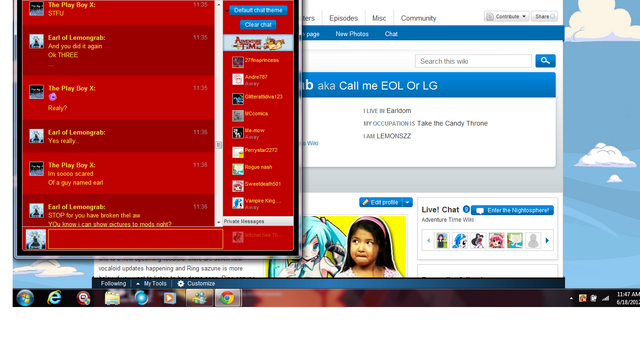
Task: Launch Internet Explorer from the taskbar
Action: point(54,298)
